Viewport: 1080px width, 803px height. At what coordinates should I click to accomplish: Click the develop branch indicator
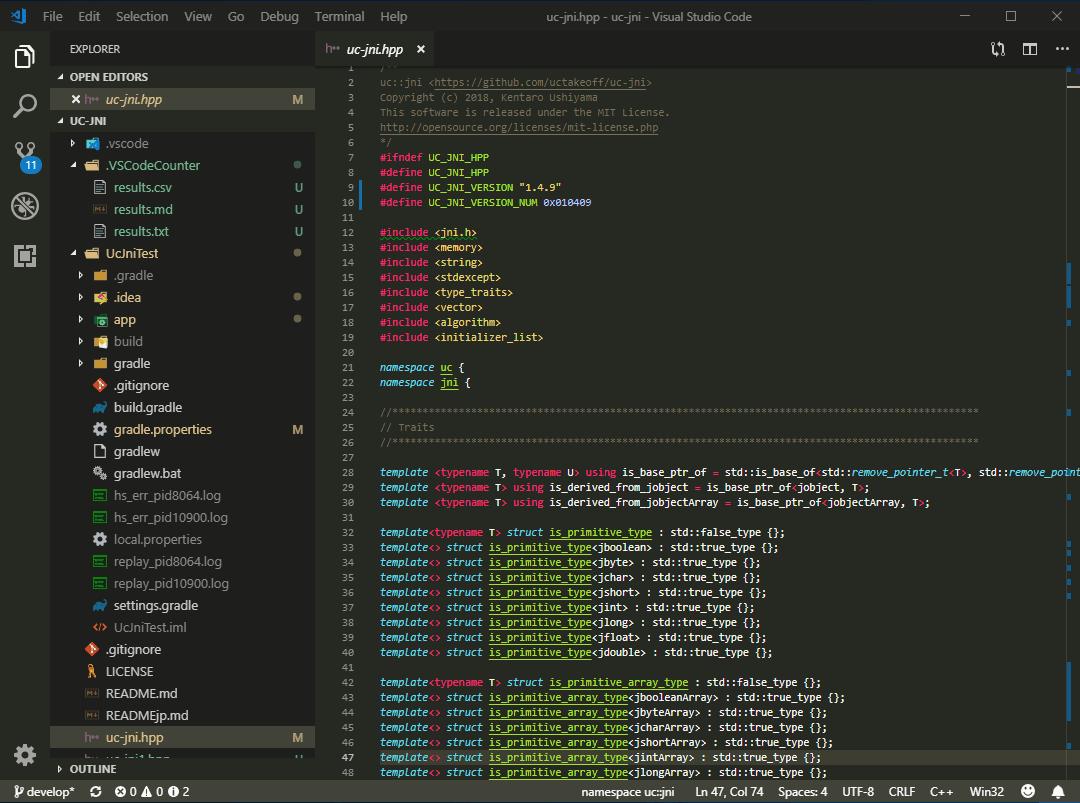38,789
